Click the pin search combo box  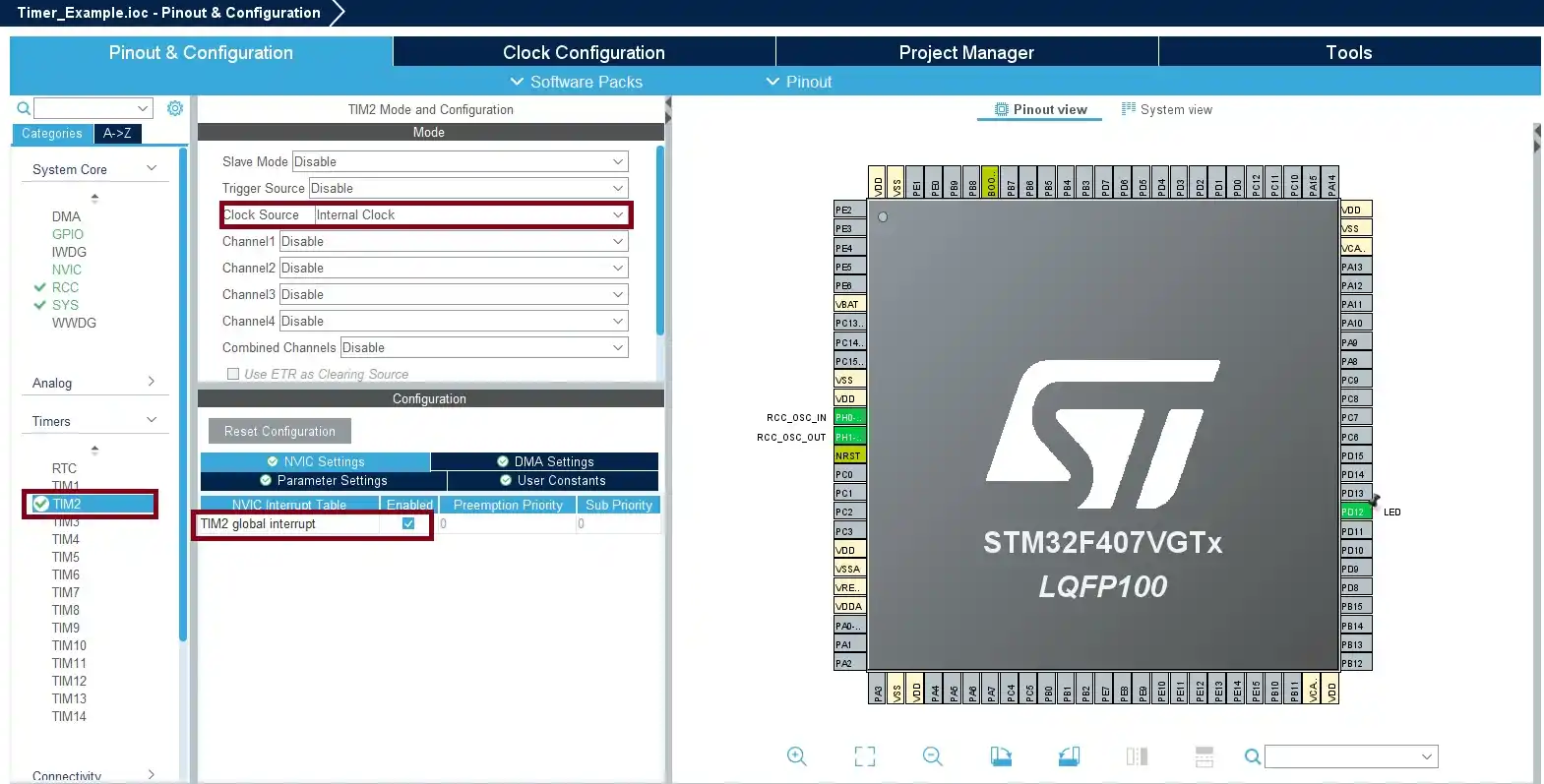(x=1351, y=756)
